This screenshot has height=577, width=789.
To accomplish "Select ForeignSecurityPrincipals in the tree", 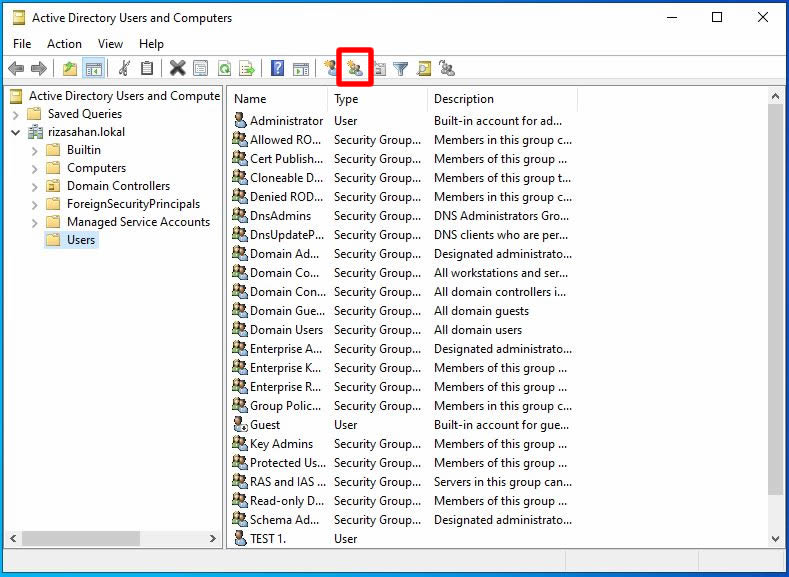I will pyautogui.click(x=133, y=205).
